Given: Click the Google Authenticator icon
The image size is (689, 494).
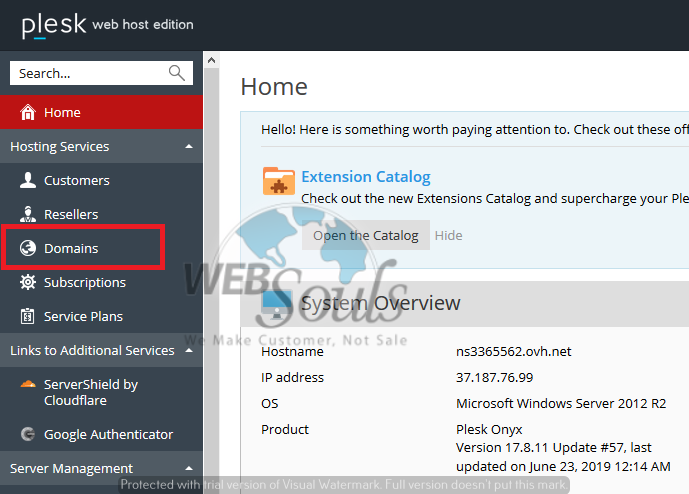Looking at the screenshot, I should click(x=28, y=434).
